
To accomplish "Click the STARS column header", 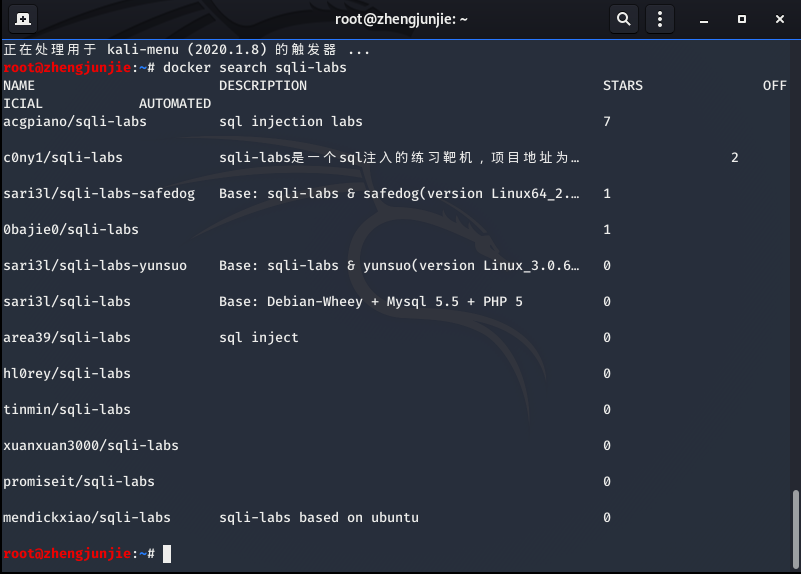I will point(623,85).
